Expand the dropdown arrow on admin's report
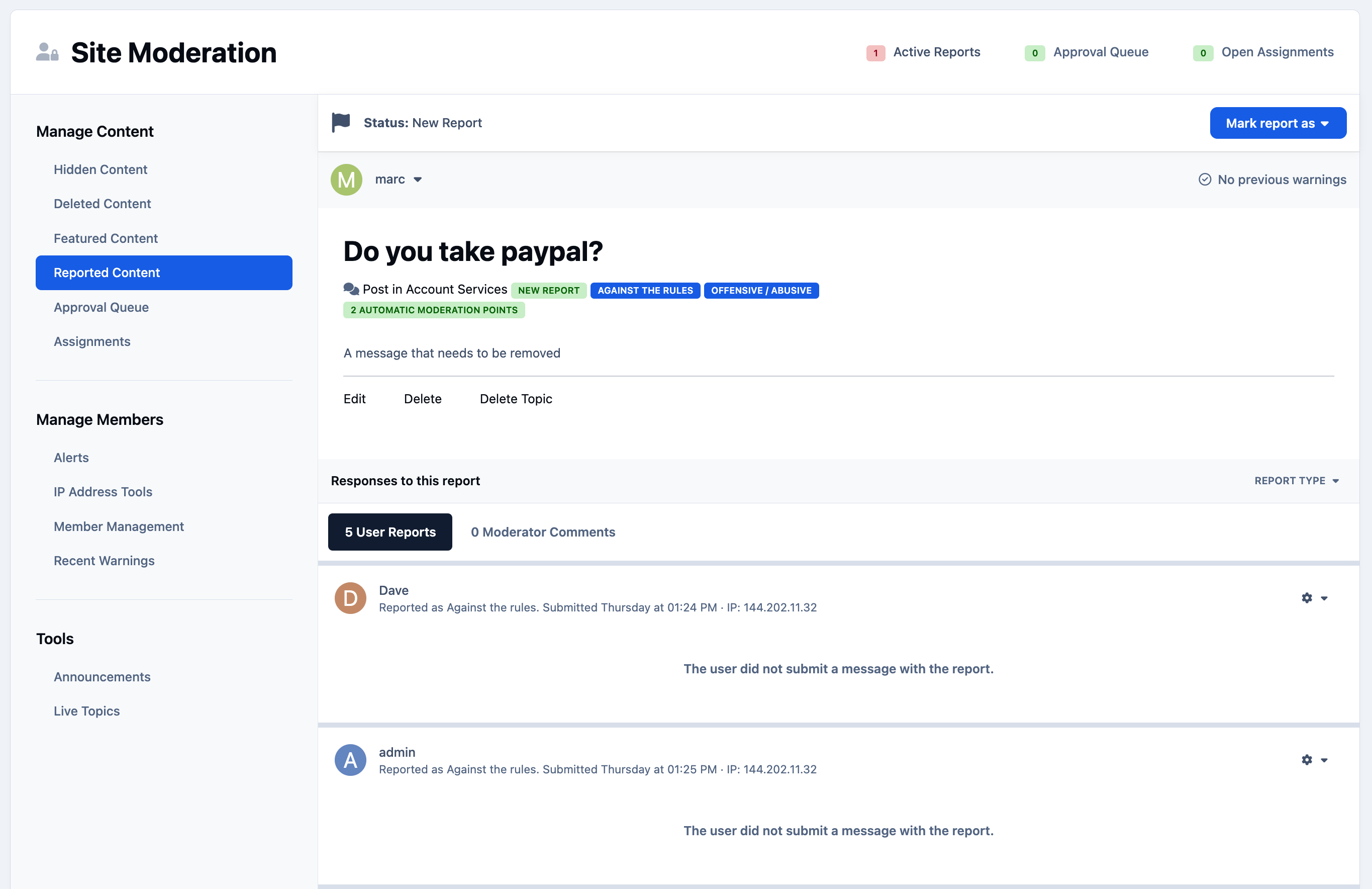 [1324, 760]
